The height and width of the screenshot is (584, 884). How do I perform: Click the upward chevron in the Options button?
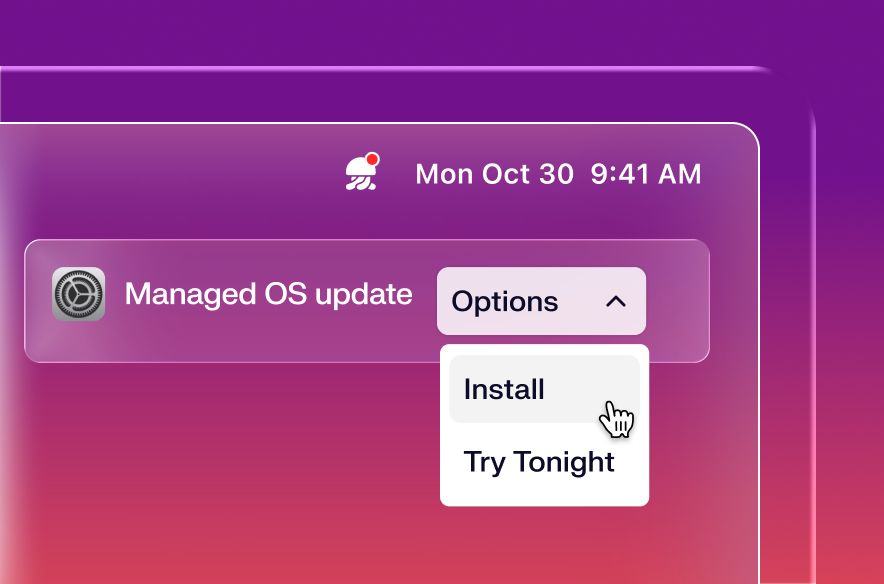616,301
